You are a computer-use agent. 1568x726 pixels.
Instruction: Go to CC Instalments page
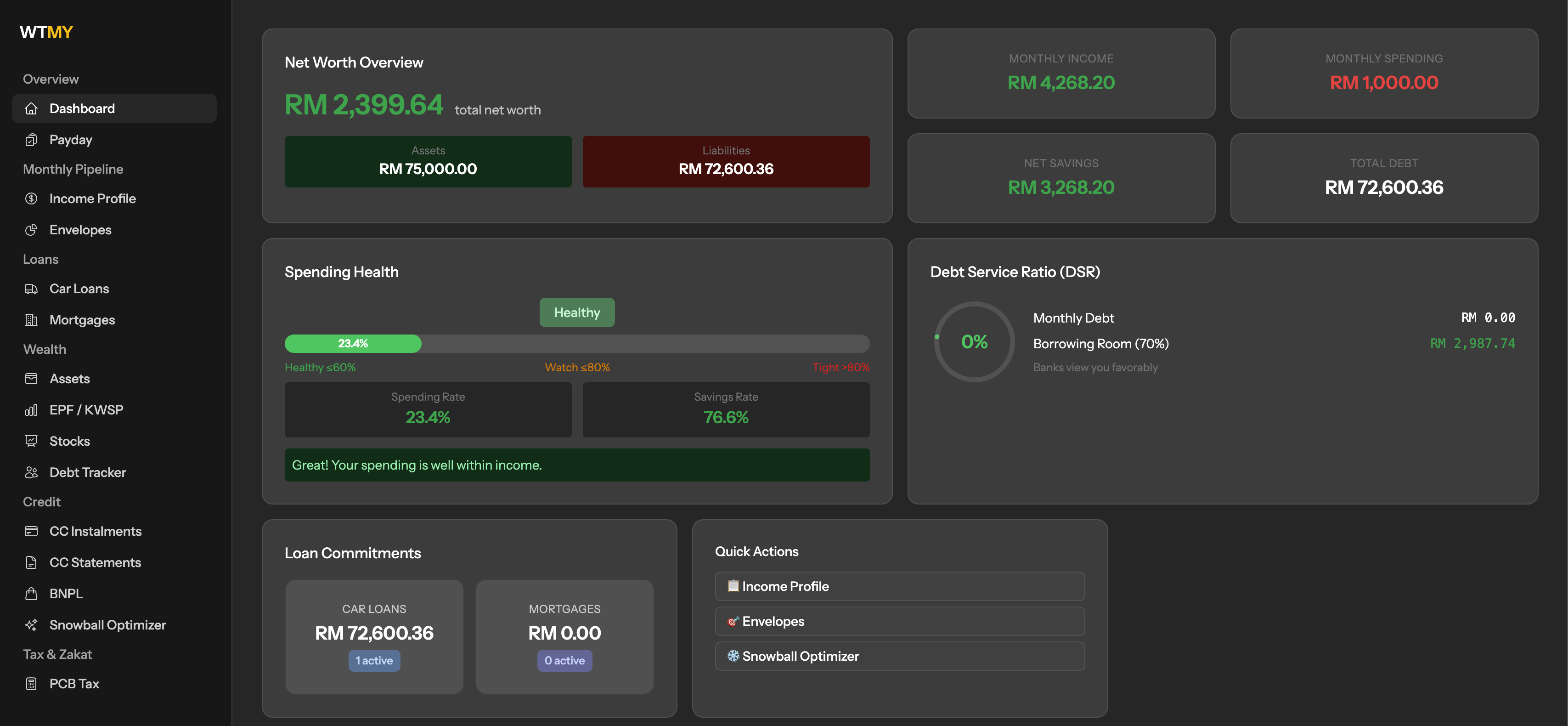pos(114,531)
